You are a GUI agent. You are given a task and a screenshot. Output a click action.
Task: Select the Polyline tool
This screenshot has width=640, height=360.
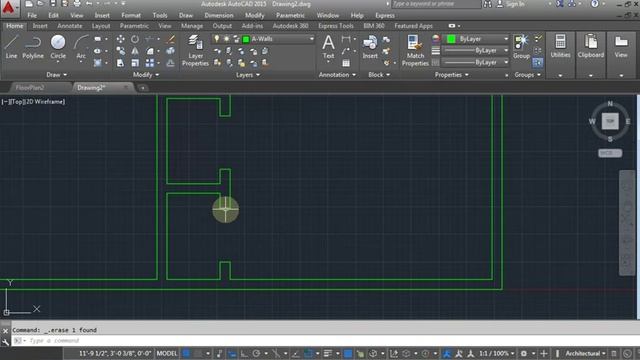coord(33,47)
